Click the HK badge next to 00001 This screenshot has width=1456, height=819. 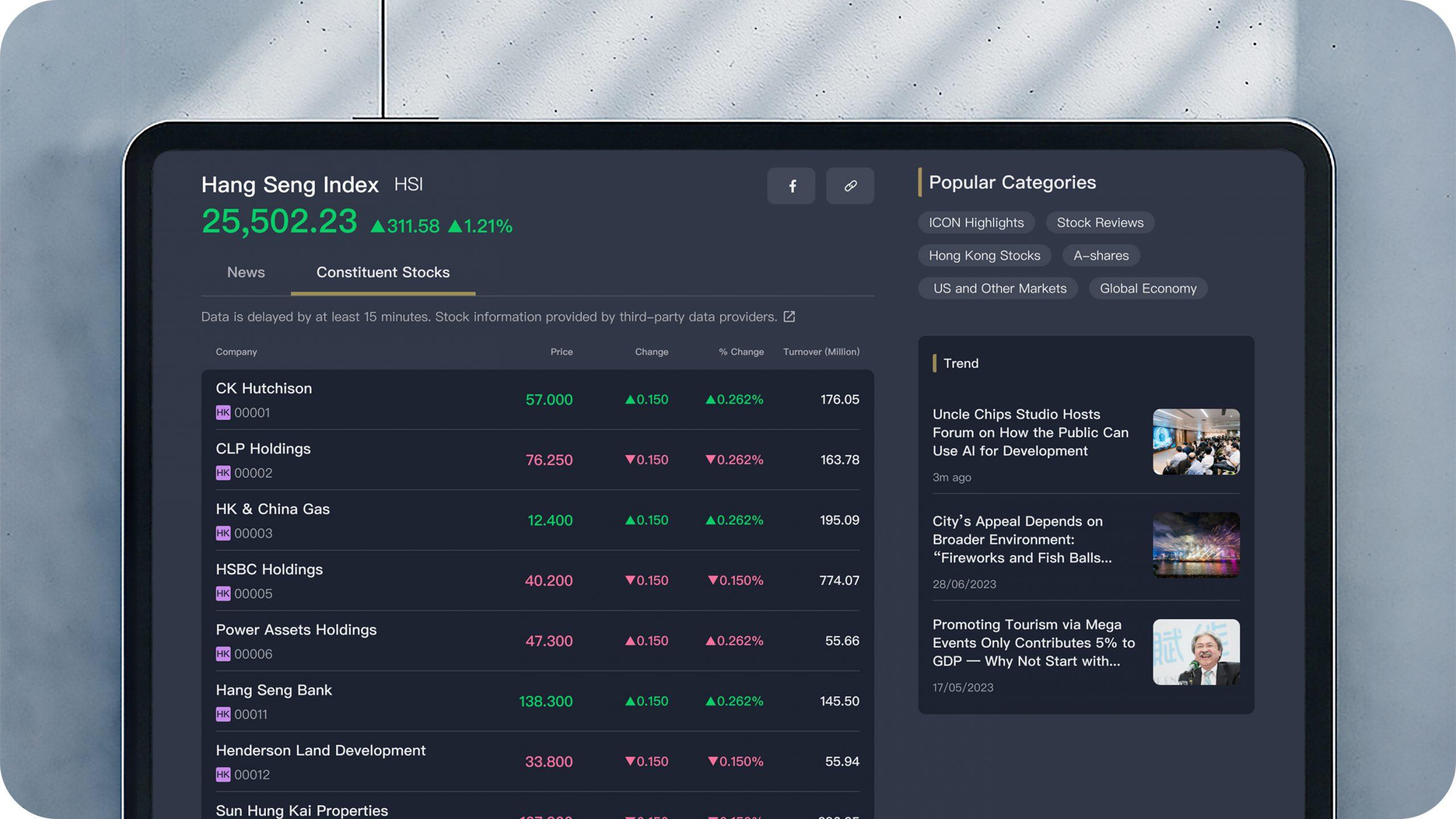(223, 412)
